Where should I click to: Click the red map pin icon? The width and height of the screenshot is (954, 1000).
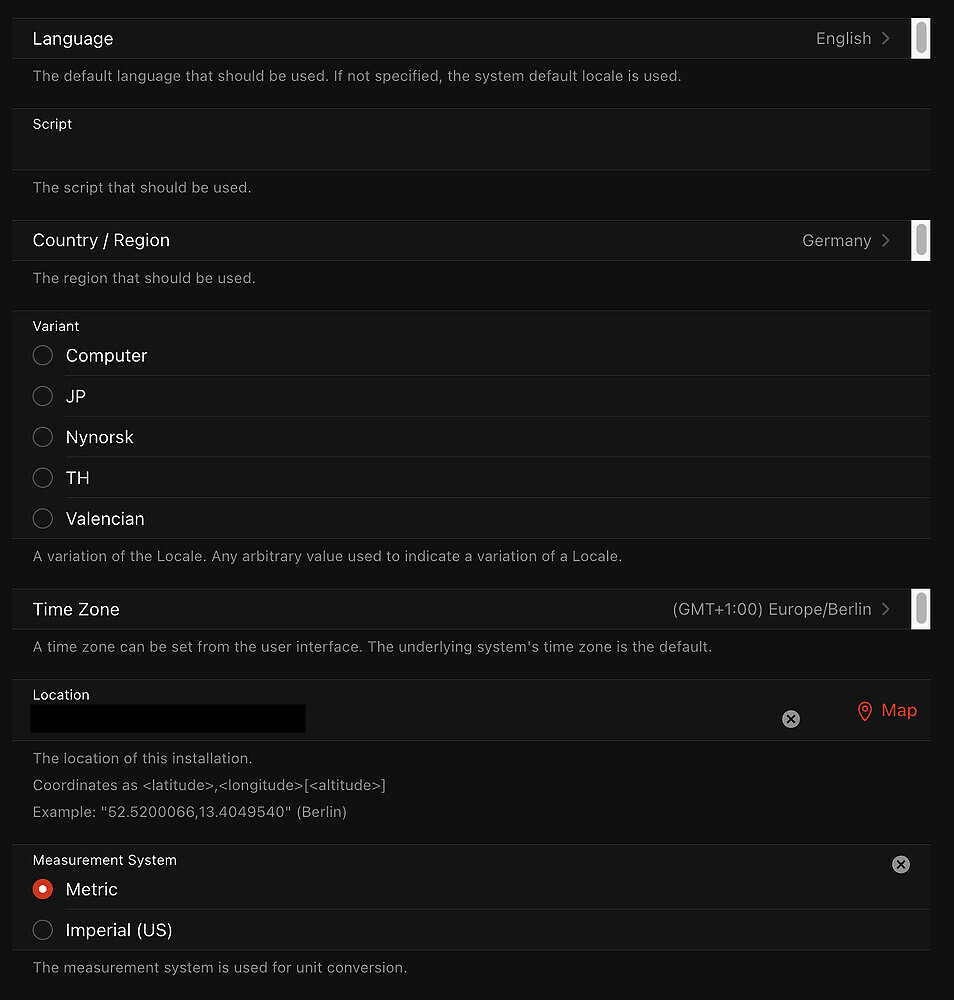[865, 711]
